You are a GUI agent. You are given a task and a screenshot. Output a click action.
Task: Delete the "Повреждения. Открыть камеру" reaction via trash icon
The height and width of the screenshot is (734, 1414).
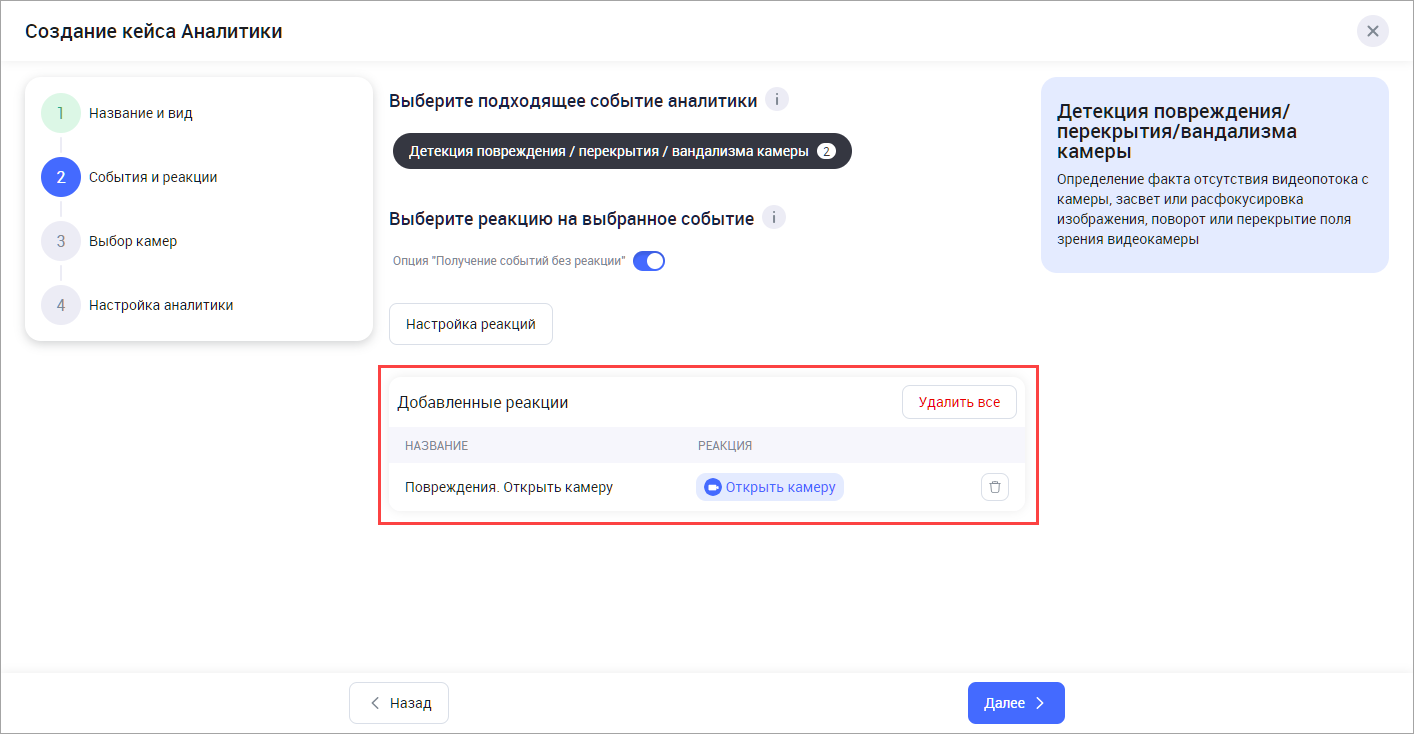pos(994,487)
